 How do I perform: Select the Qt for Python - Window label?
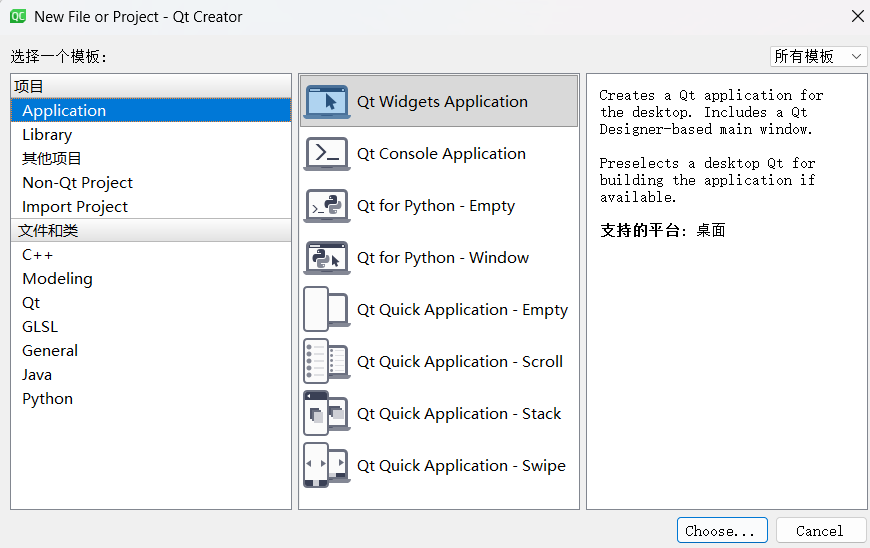click(x=443, y=258)
